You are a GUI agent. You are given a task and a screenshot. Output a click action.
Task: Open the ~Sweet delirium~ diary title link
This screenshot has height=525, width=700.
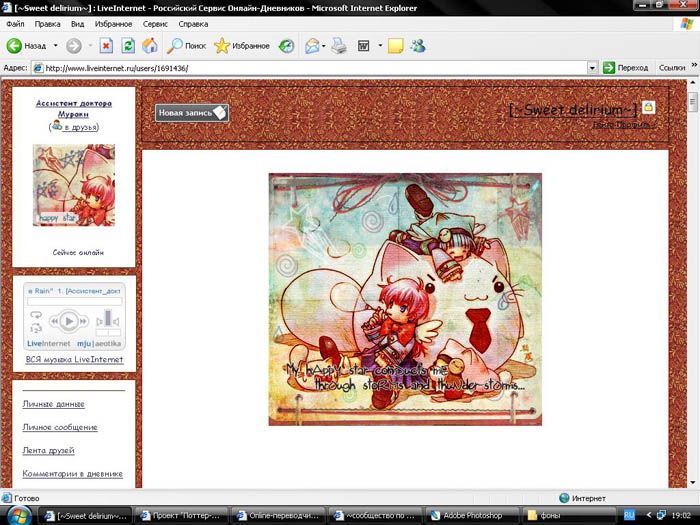[573, 109]
